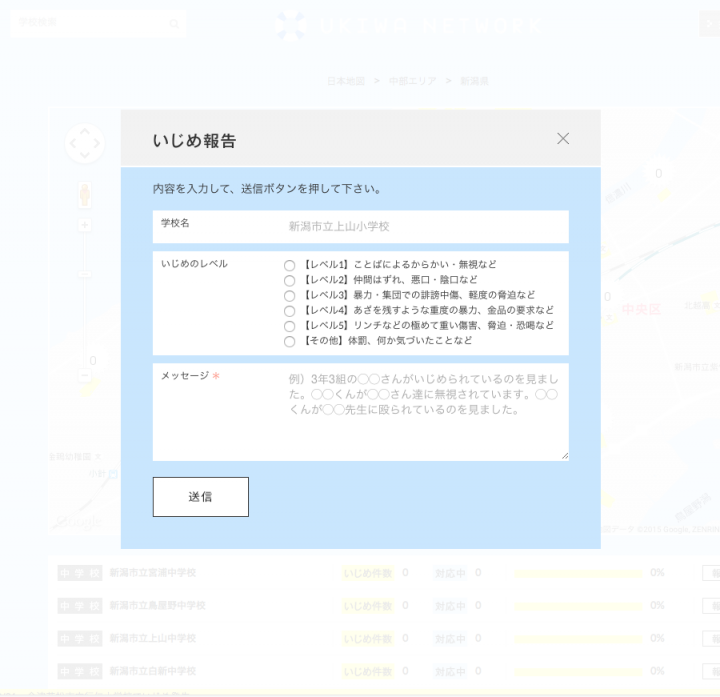Click the UKIWA NETWORK lifebuoy logo
Image resolution: width=720 pixels, height=697 pixels.
pyautogui.click(x=291, y=26)
